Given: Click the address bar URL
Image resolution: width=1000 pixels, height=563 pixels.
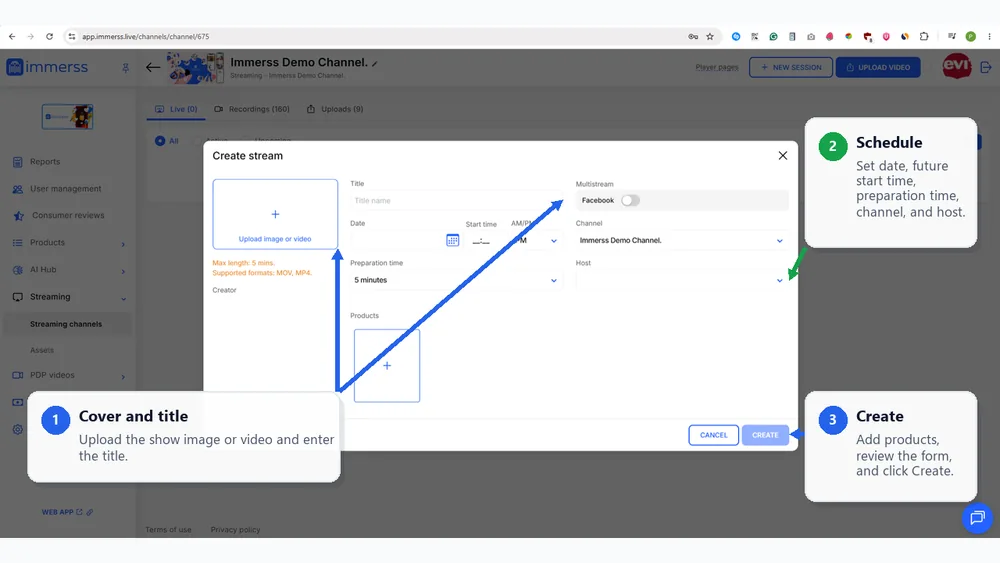Looking at the screenshot, I should pyautogui.click(x=145, y=36).
